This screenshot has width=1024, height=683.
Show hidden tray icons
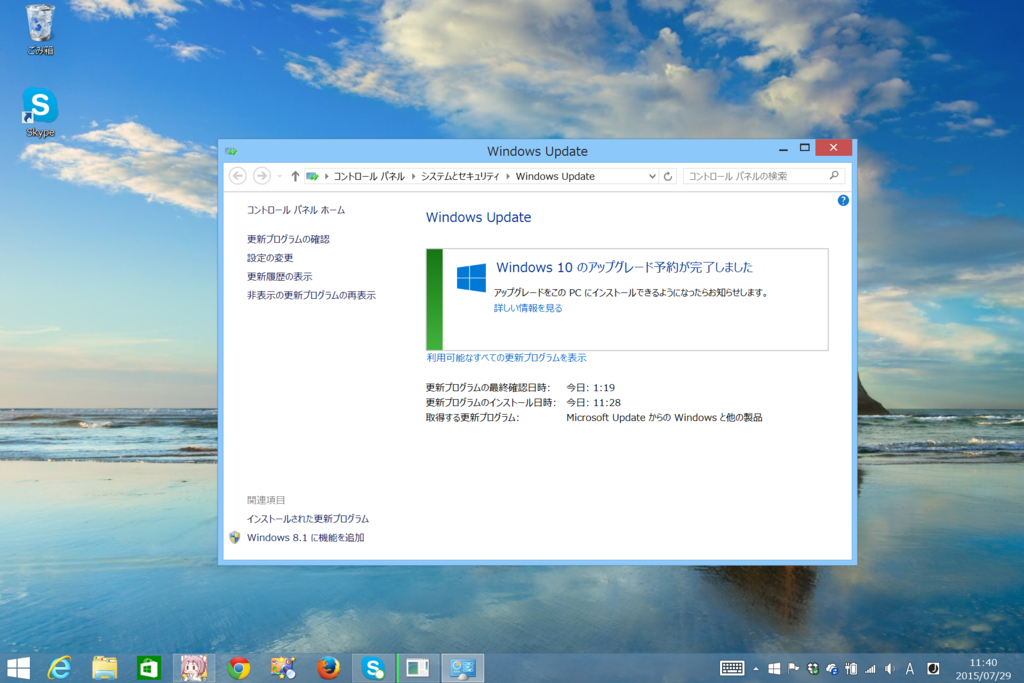[756, 669]
